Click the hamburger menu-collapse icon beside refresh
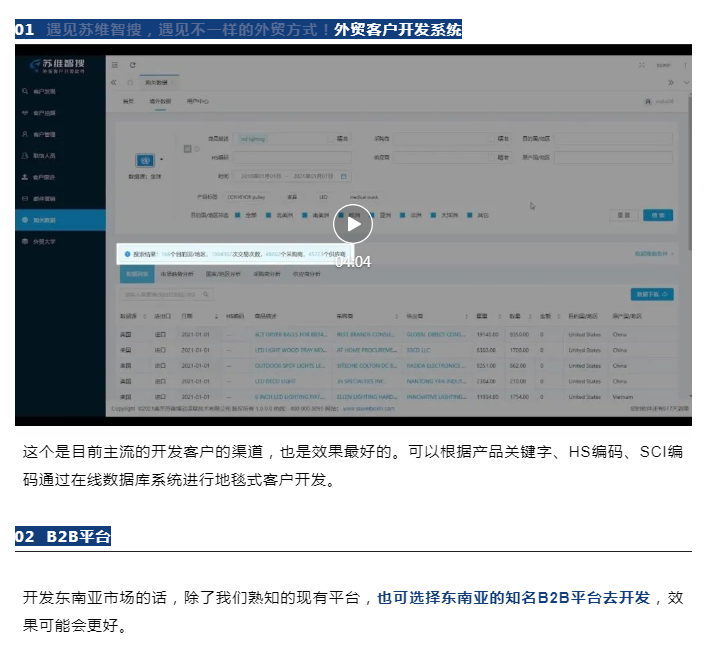The width and height of the screenshot is (709, 655). (x=115, y=65)
